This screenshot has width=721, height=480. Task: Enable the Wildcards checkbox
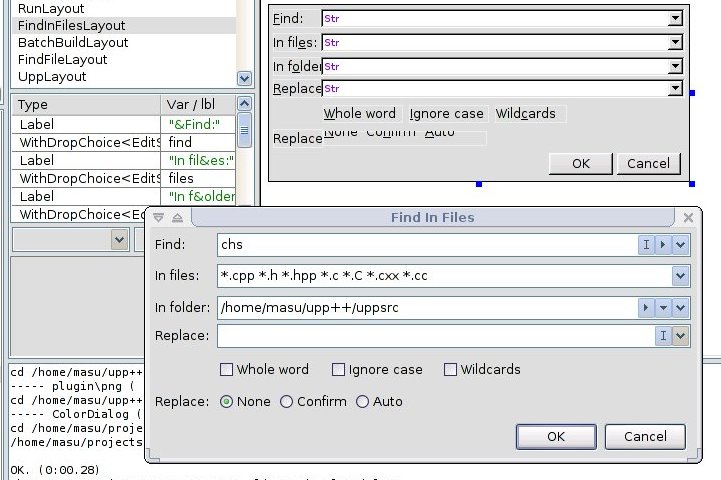tap(450, 370)
